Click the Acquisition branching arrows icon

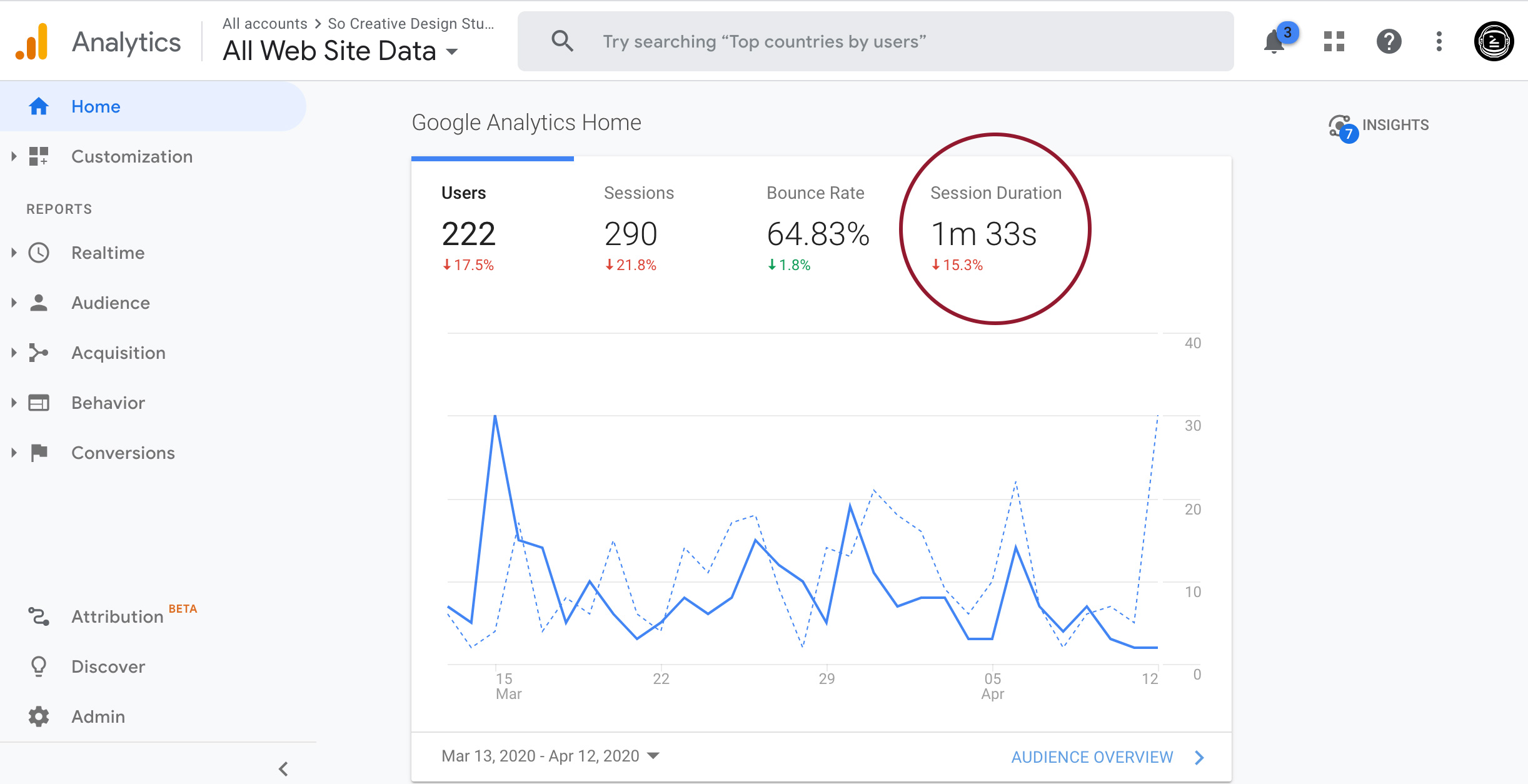39,353
